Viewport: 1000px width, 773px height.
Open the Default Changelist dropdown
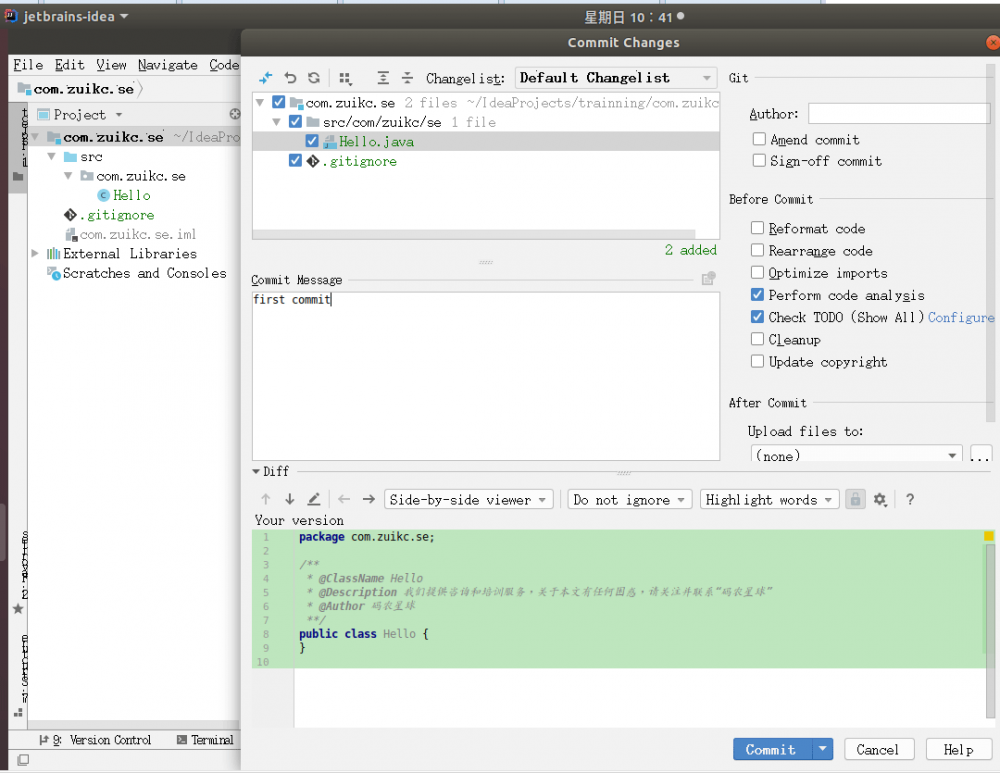[x=614, y=77]
